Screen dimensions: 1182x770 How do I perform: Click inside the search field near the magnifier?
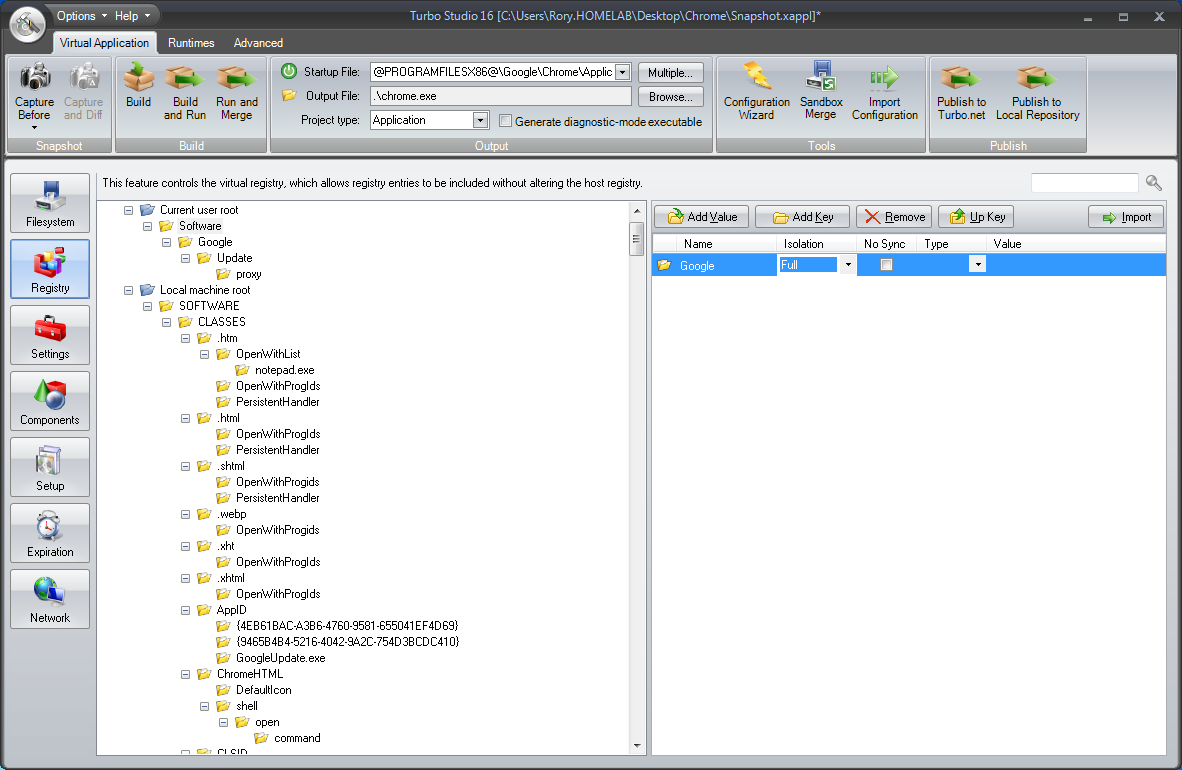pos(1084,182)
